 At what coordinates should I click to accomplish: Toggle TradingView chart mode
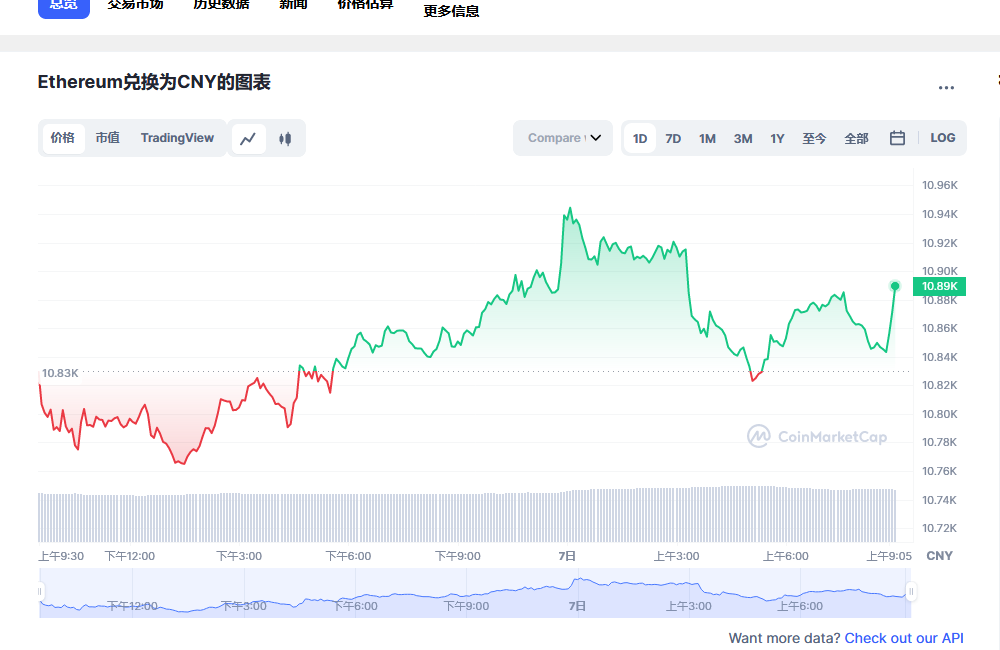tap(177, 138)
